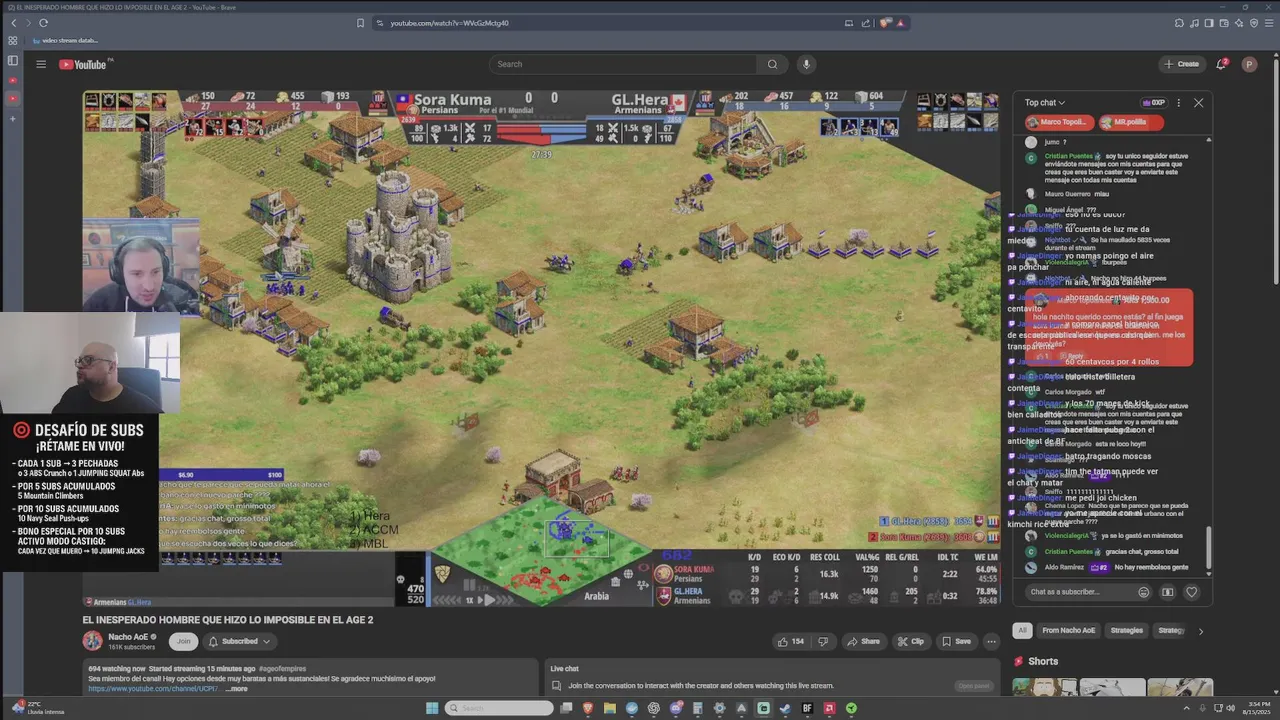Open more actions ellipsis under video
This screenshot has width=1280, height=720.
(x=991, y=641)
